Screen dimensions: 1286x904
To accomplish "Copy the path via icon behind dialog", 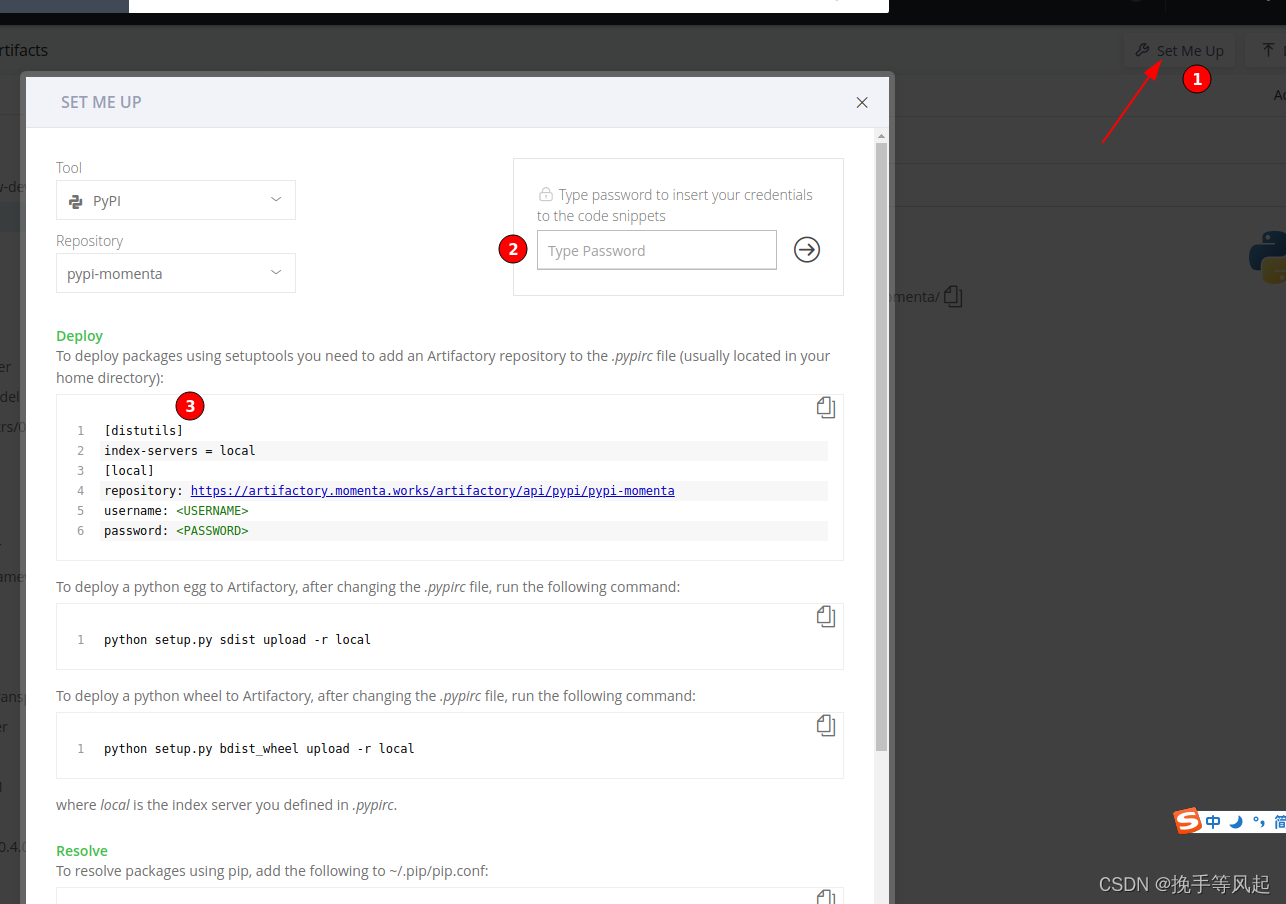I will pos(953,296).
